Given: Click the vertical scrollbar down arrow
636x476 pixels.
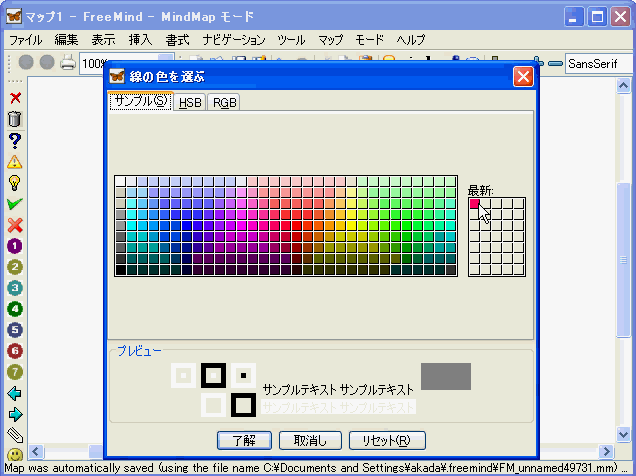Looking at the screenshot, I should coord(623,434).
